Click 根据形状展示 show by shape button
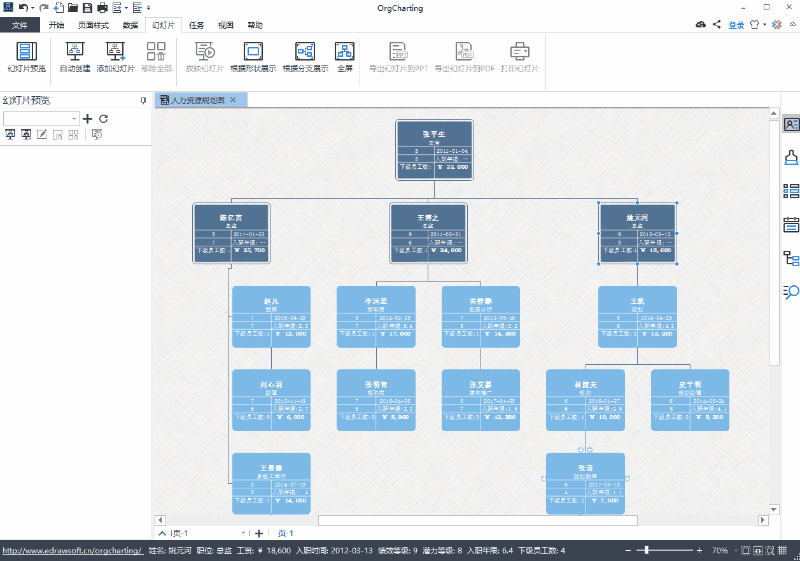 pos(253,57)
